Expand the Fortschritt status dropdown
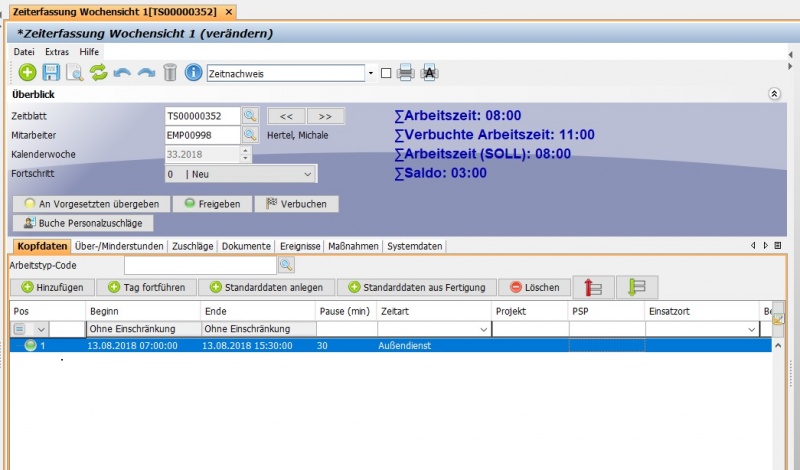Image resolution: width=800 pixels, height=470 pixels. point(307,174)
